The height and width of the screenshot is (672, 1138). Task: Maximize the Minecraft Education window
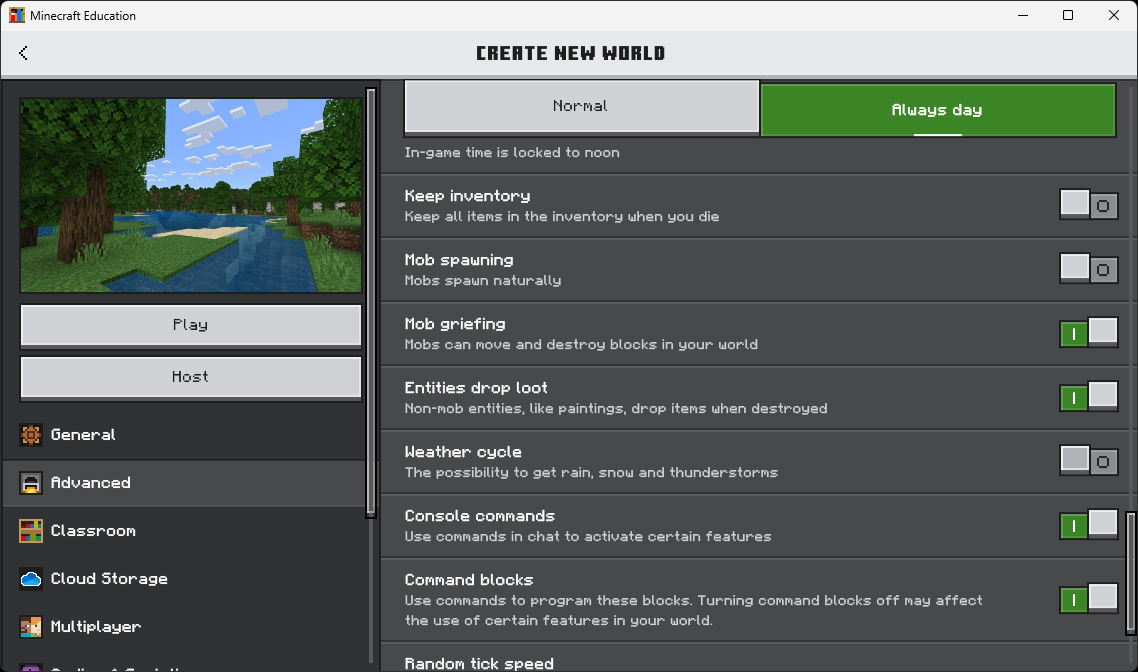pos(1068,15)
